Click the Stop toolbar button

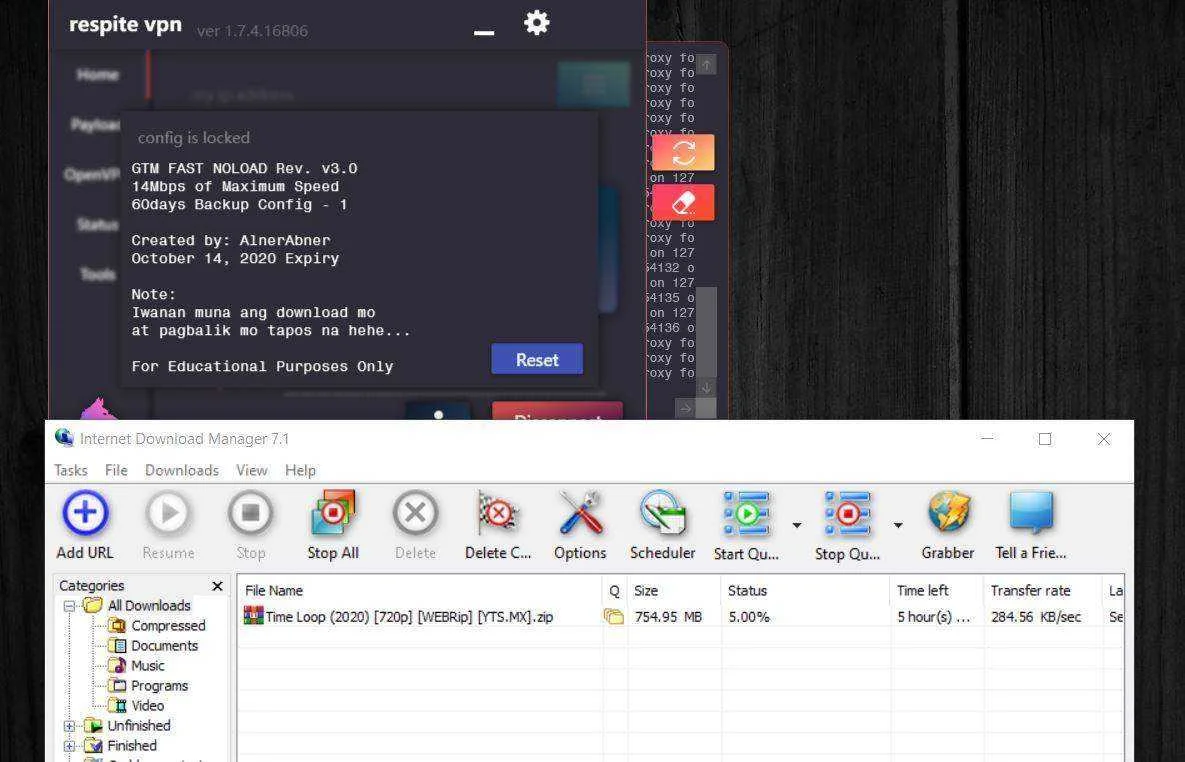pyautogui.click(x=251, y=525)
